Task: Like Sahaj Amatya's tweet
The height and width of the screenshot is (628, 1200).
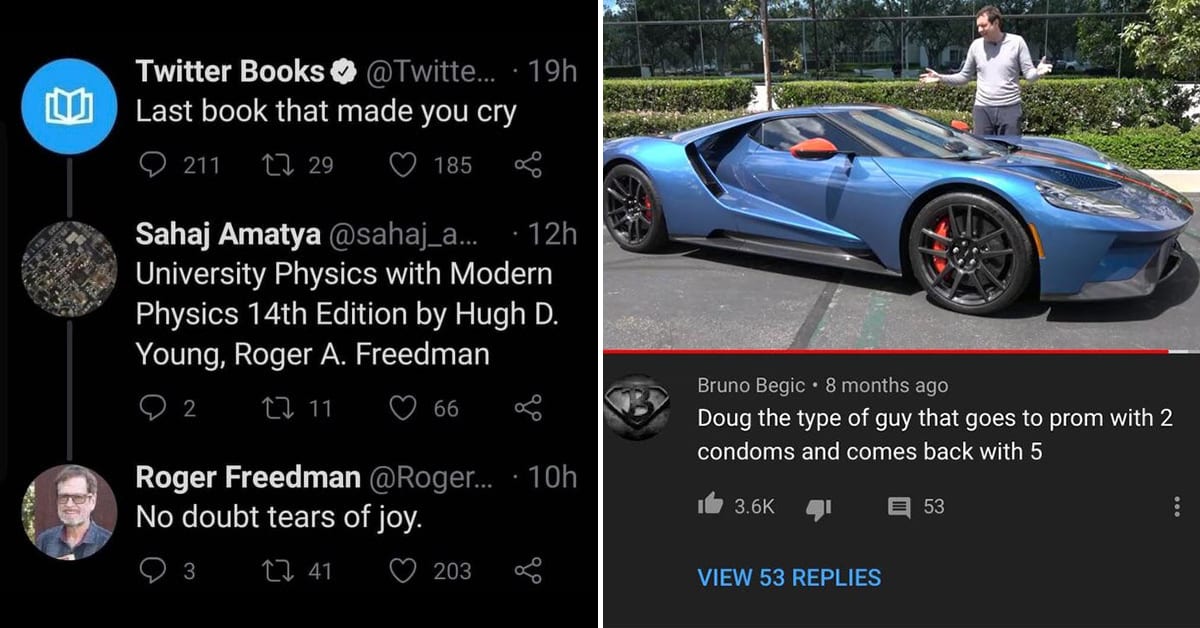Action: [x=402, y=407]
